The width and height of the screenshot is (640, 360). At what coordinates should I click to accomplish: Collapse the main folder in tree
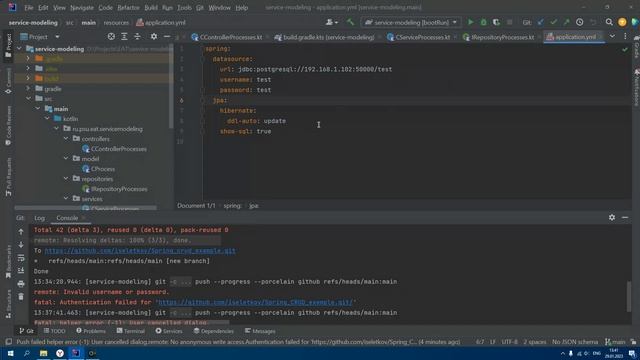click(38, 109)
